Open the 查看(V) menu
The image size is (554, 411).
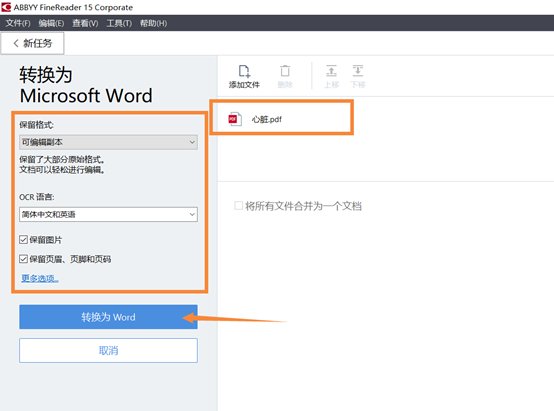coord(85,23)
